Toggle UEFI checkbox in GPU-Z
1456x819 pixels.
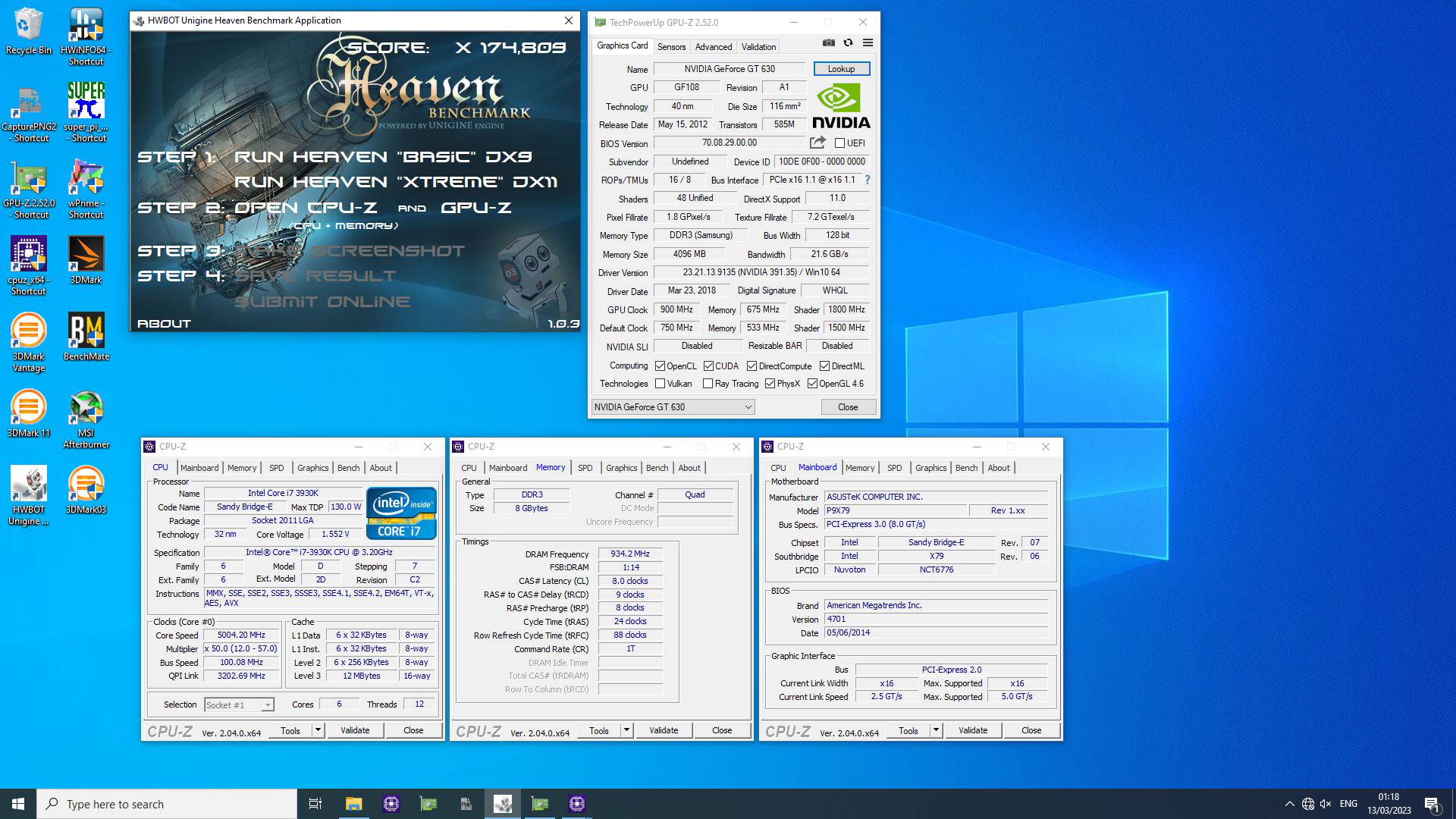coord(839,143)
